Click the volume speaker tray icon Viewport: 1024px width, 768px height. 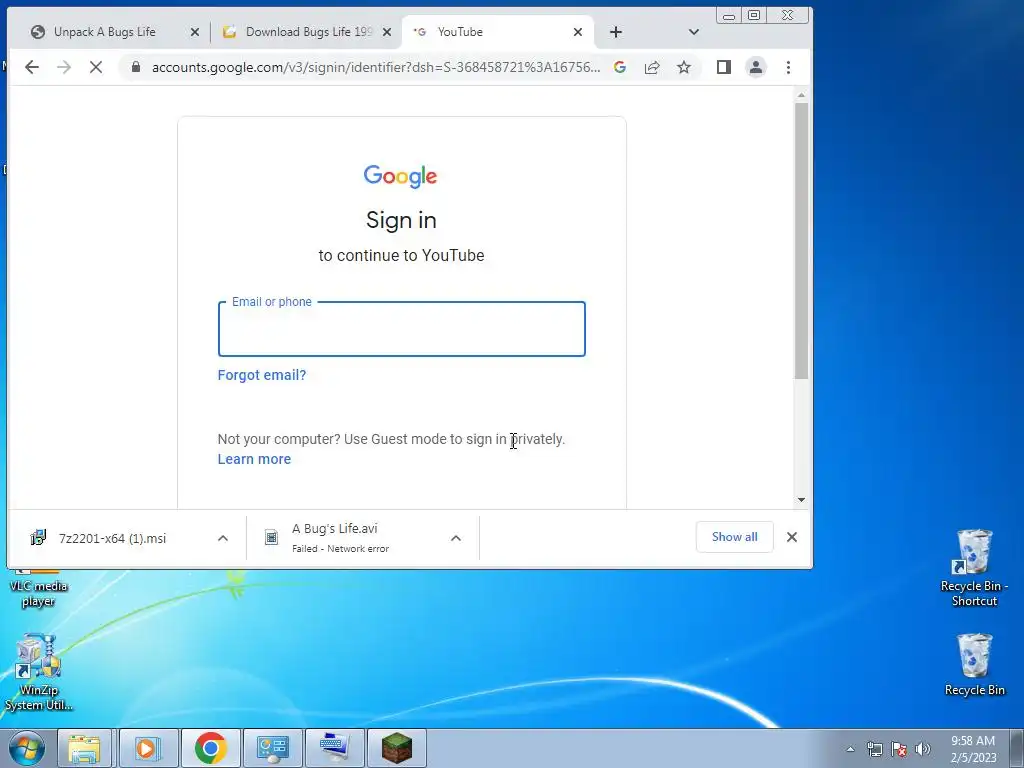pos(923,749)
